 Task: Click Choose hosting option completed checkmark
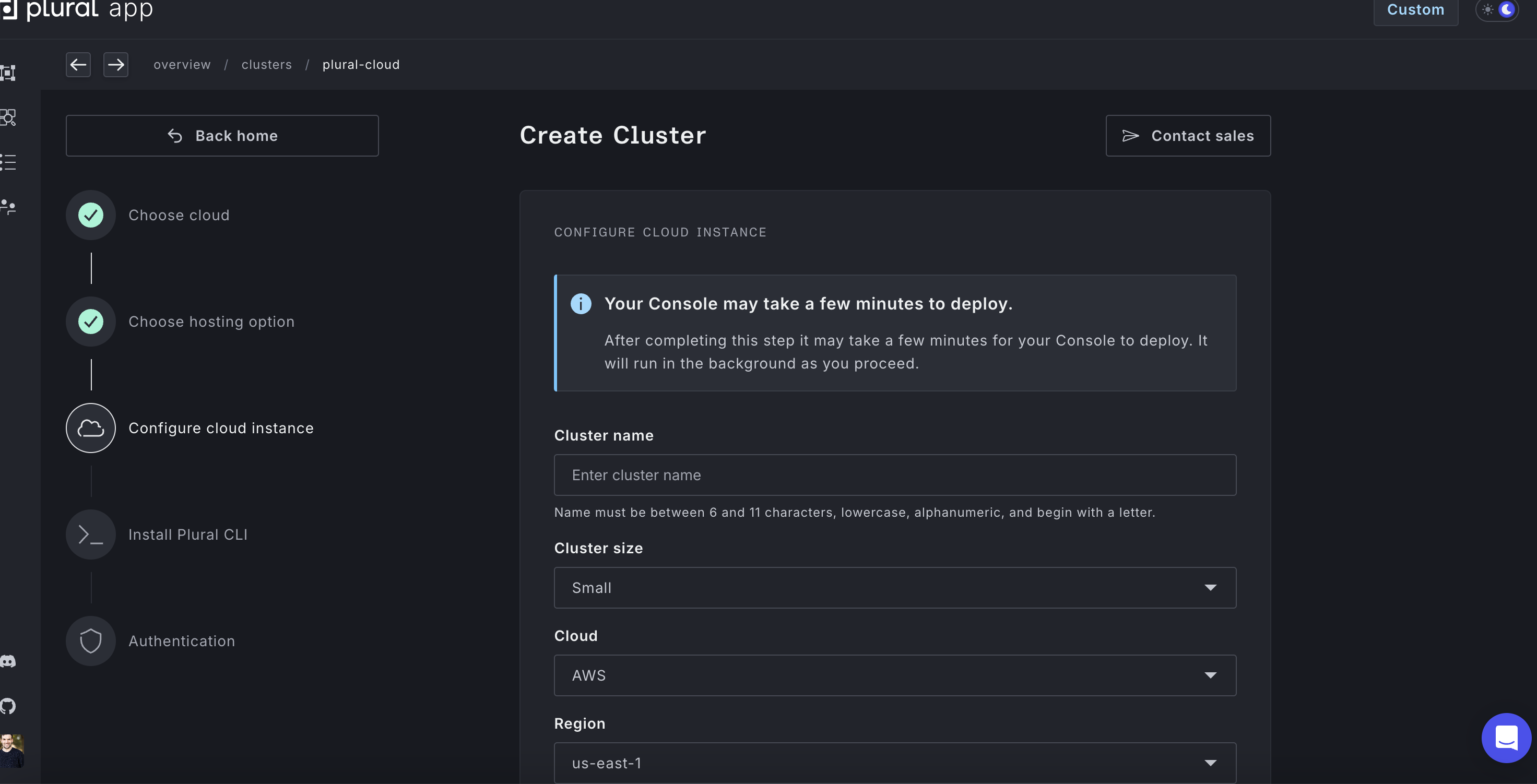(91, 322)
